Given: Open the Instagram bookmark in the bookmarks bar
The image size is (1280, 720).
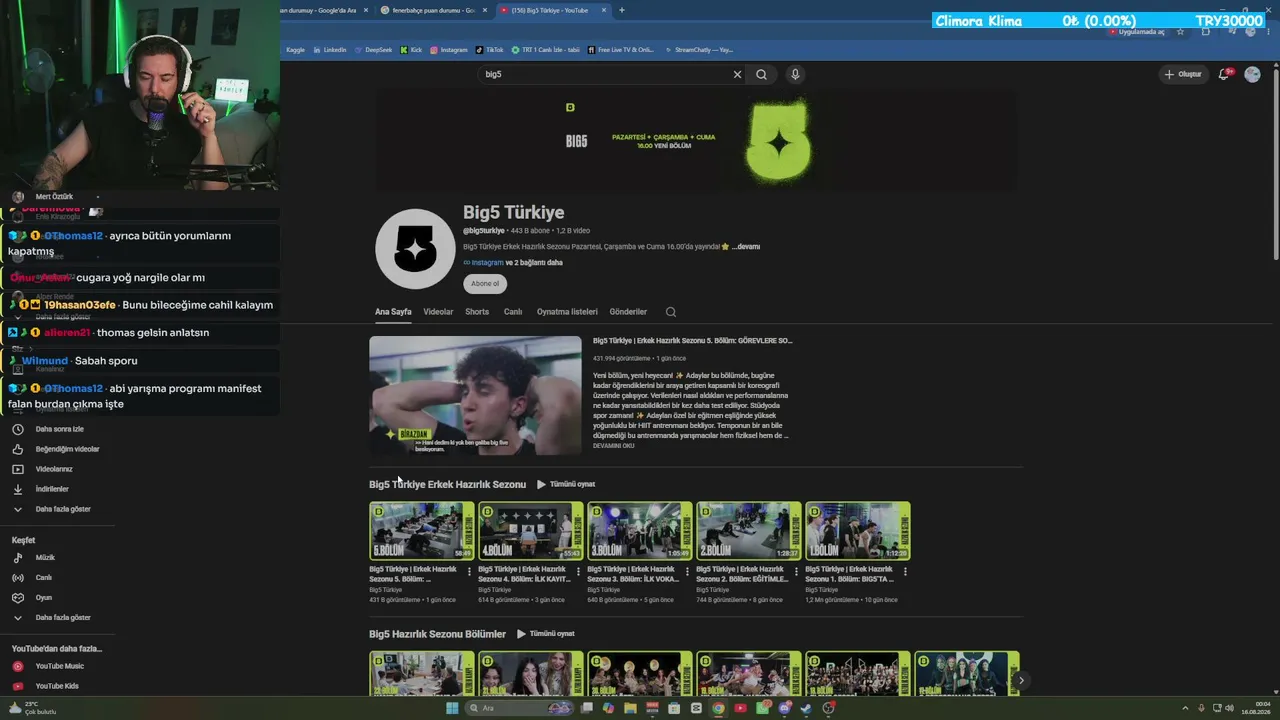Looking at the screenshot, I should pyautogui.click(x=449, y=49).
